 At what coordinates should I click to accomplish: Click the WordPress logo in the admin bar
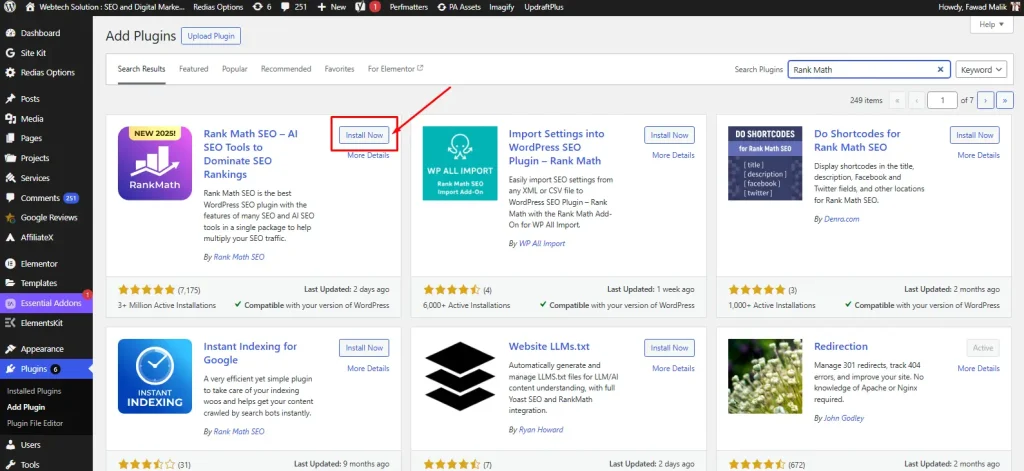[10, 7]
